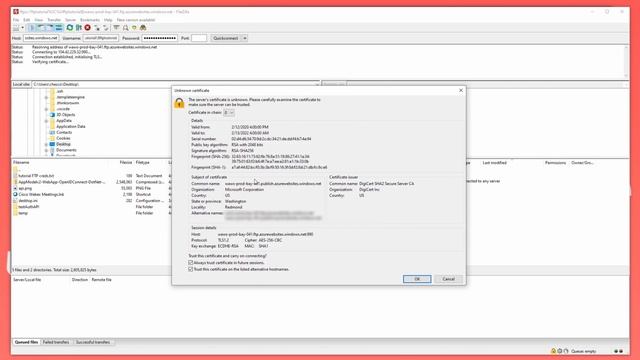Image resolution: width=640 pixels, height=360 pixels.
Task: Open the Bookmarks menu
Action: pos(90,20)
